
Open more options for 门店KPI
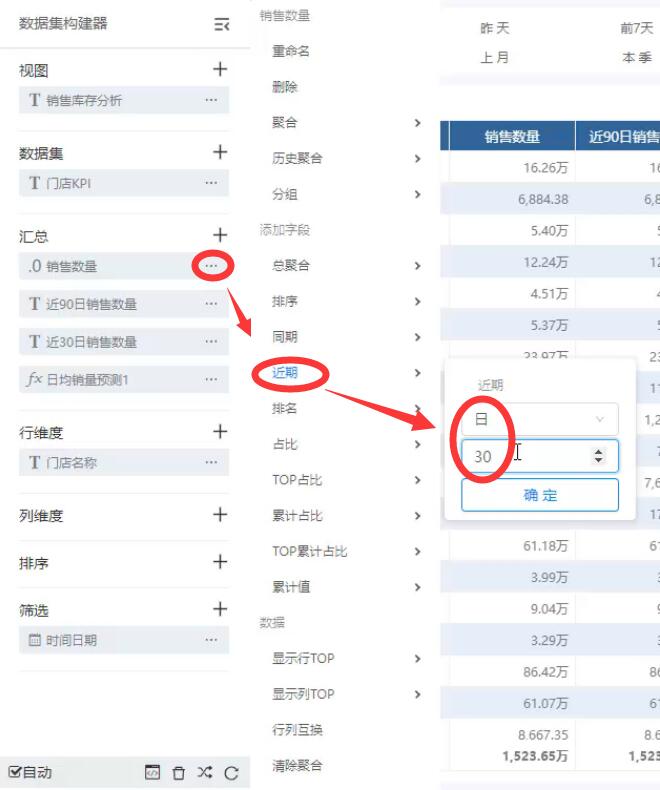point(211,182)
